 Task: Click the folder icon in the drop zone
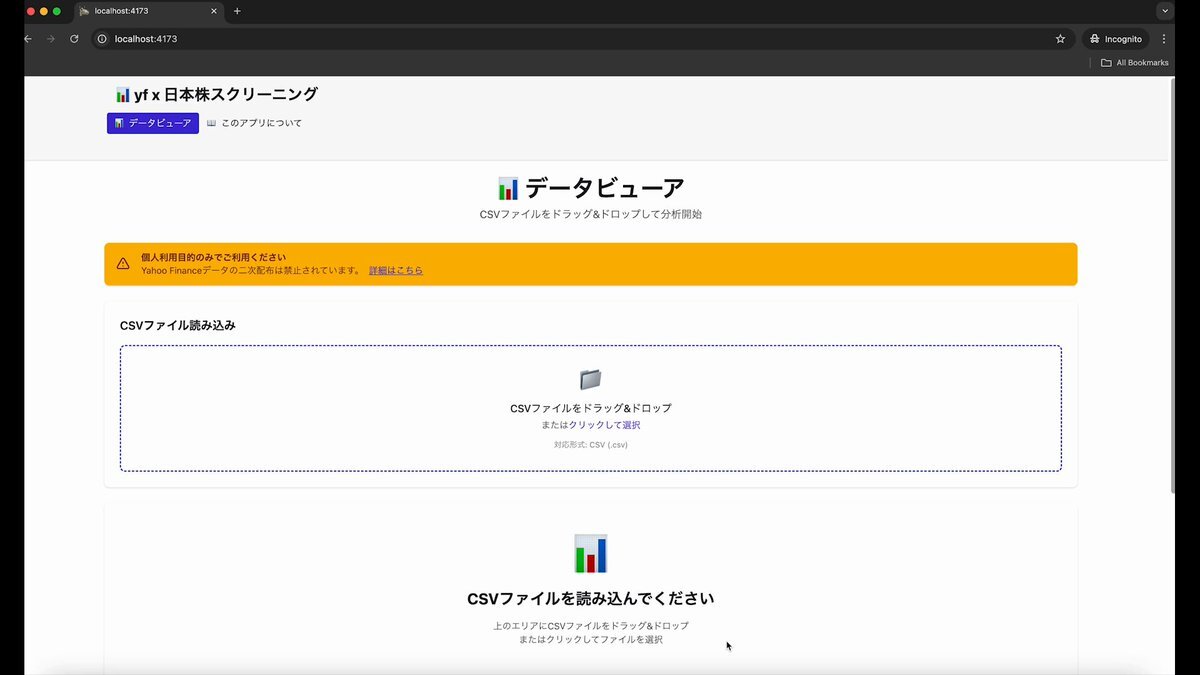pyautogui.click(x=590, y=380)
